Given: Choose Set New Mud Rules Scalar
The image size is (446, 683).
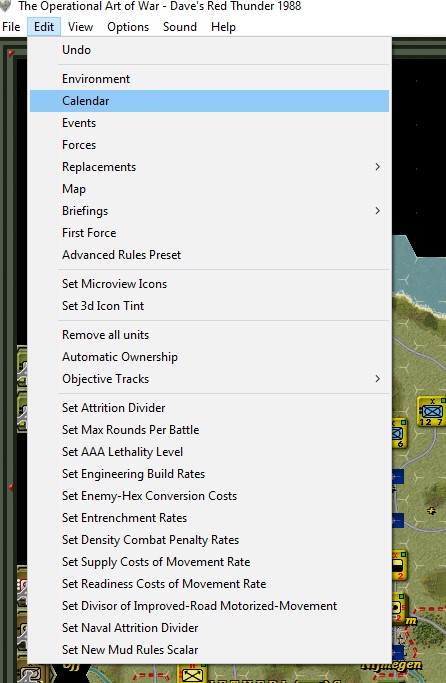Looking at the screenshot, I should click(209, 649).
